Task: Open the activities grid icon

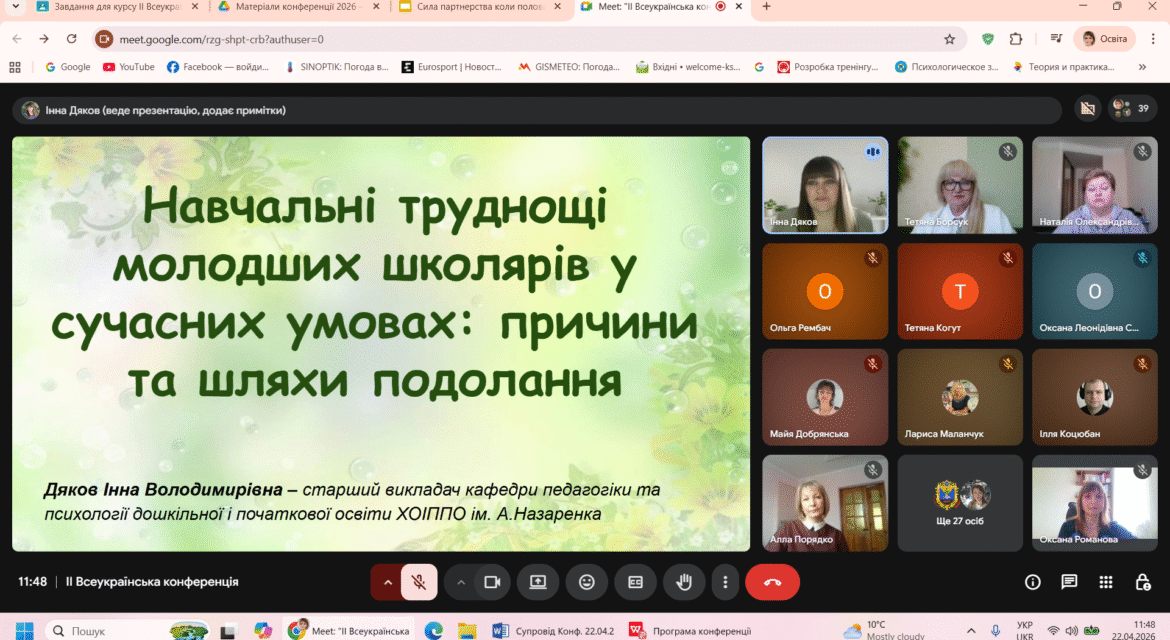Action: pos(1106,582)
